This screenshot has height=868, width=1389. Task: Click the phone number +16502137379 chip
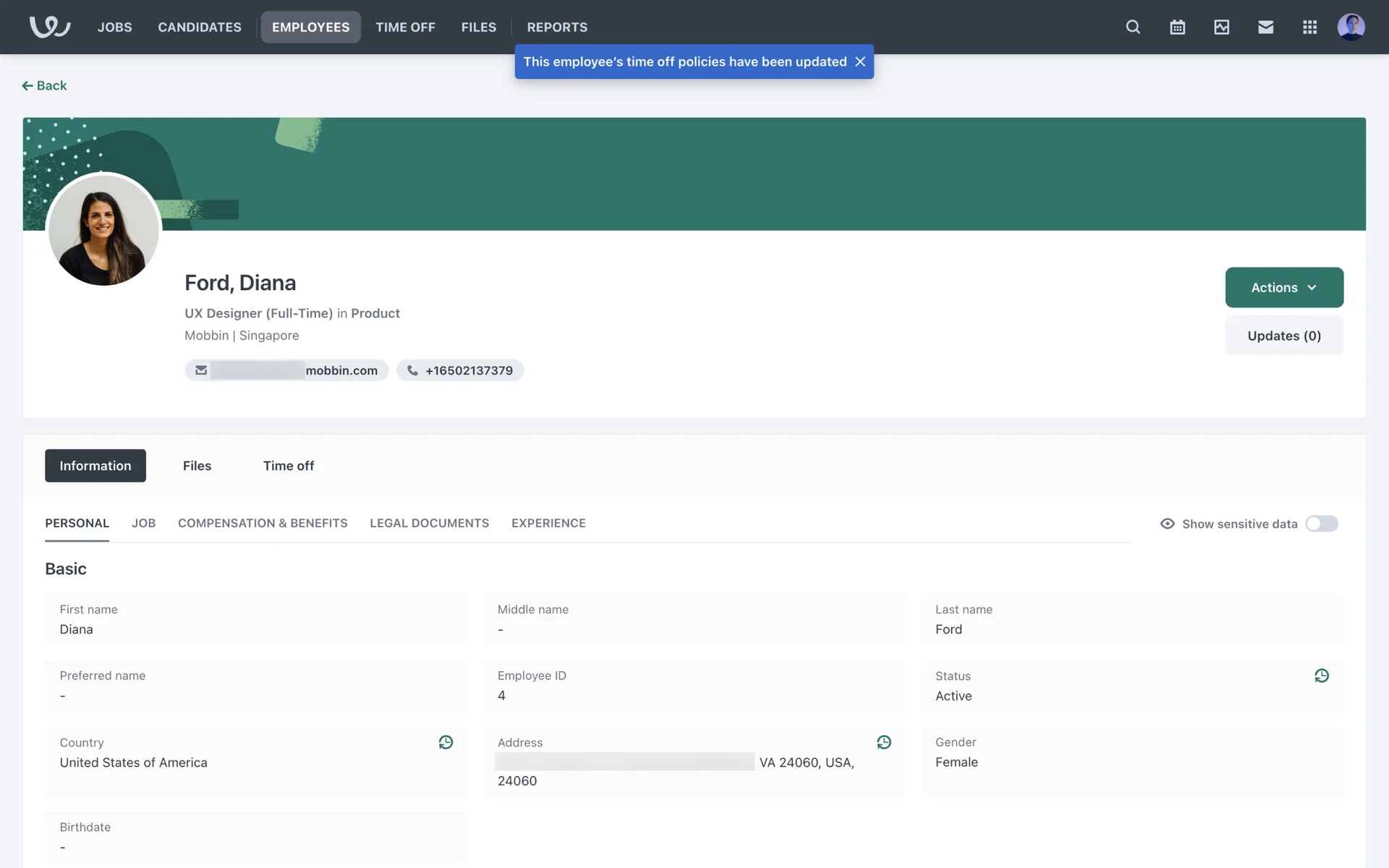click(460, 370)
